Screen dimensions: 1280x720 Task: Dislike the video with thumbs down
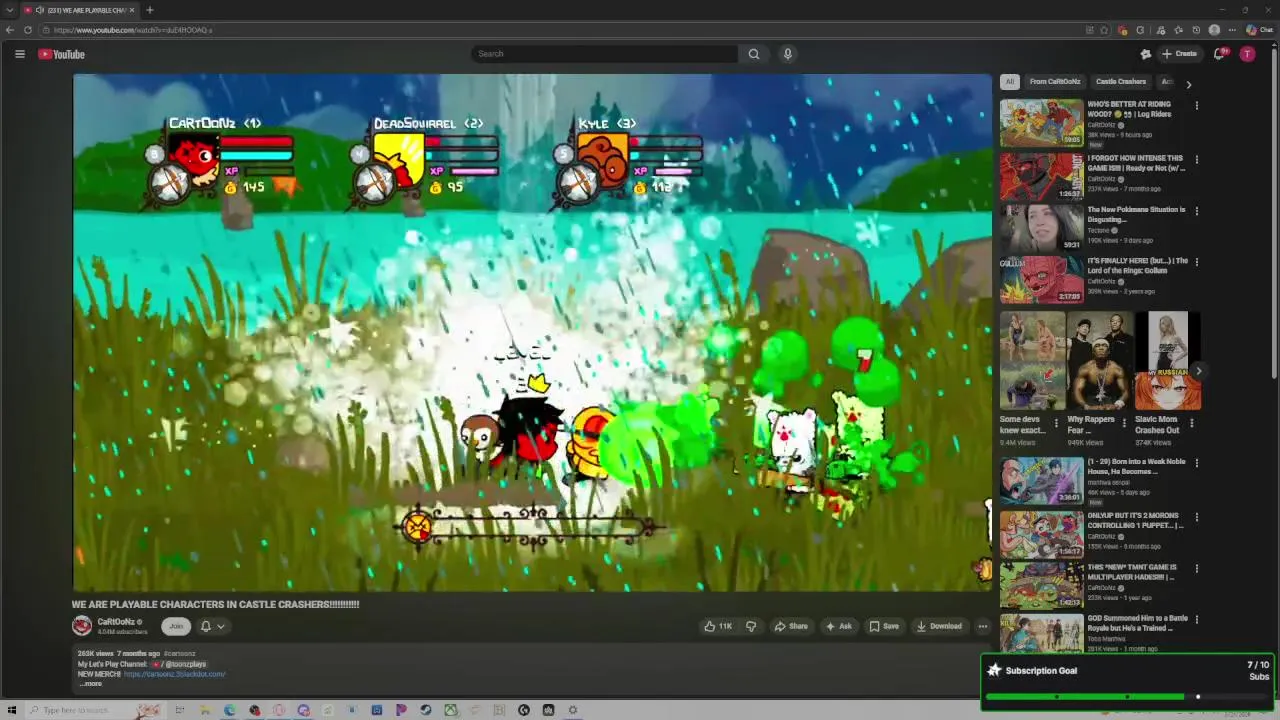tap(751, 626)
